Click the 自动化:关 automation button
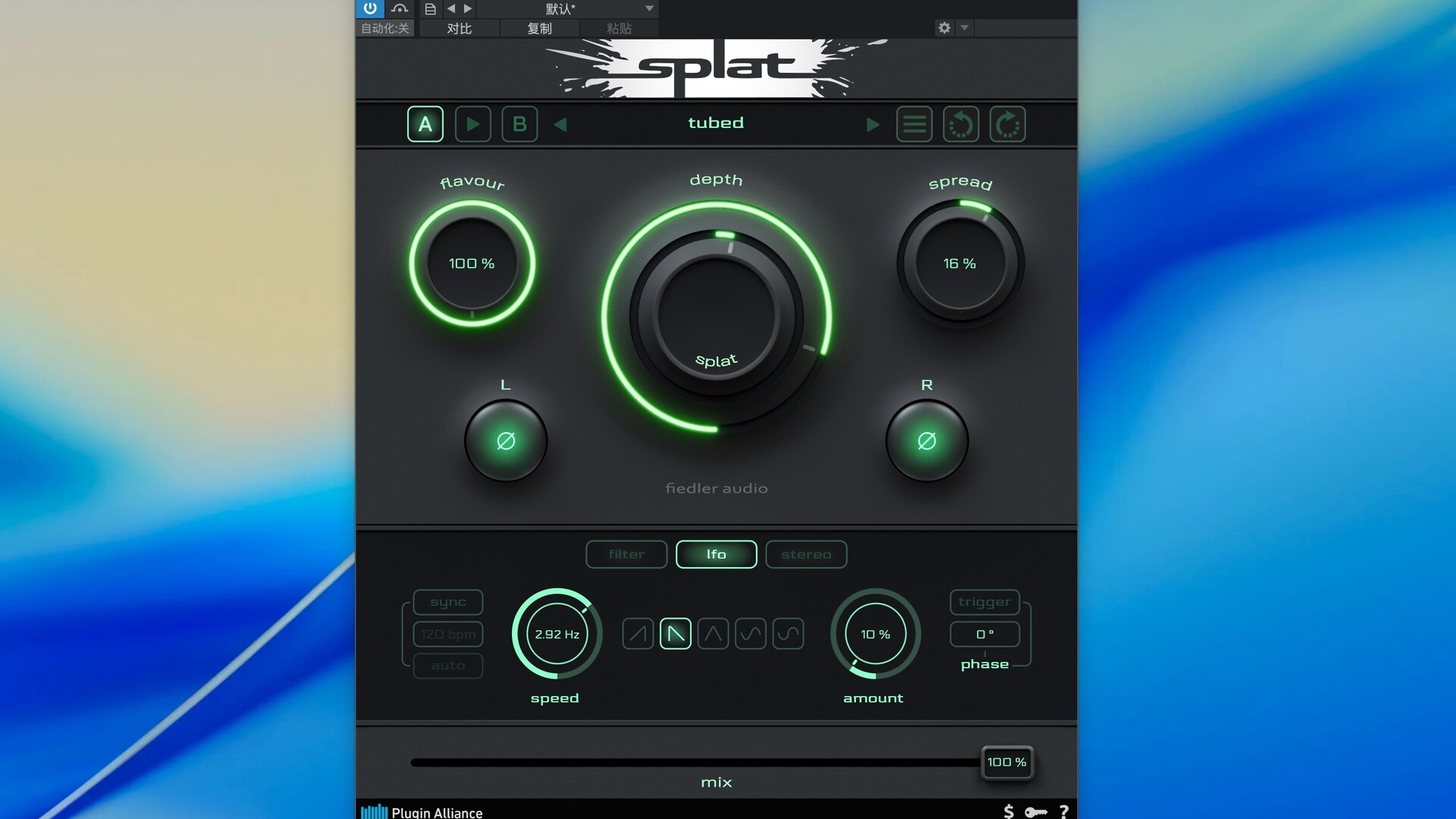The image size is (1456, 819). pos(385,28)
